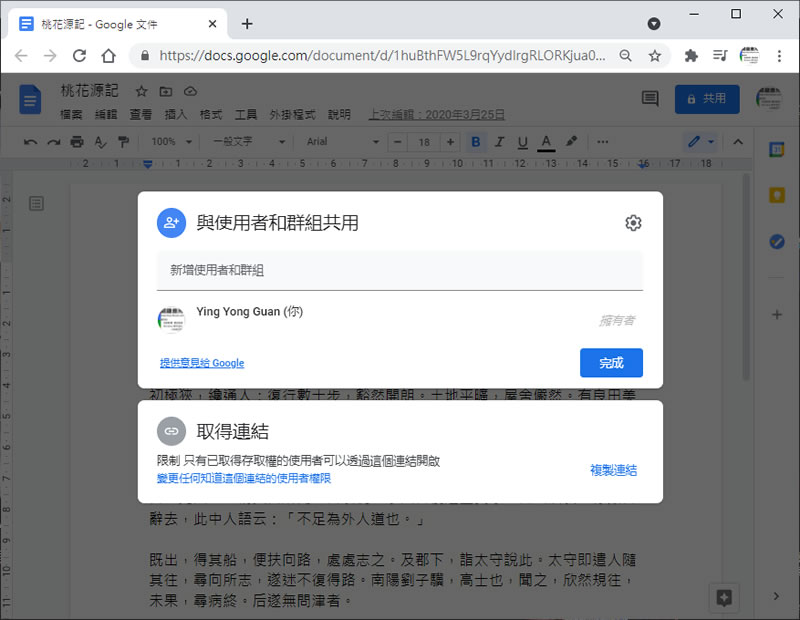Increase font size with plus button

coord(450,142)
